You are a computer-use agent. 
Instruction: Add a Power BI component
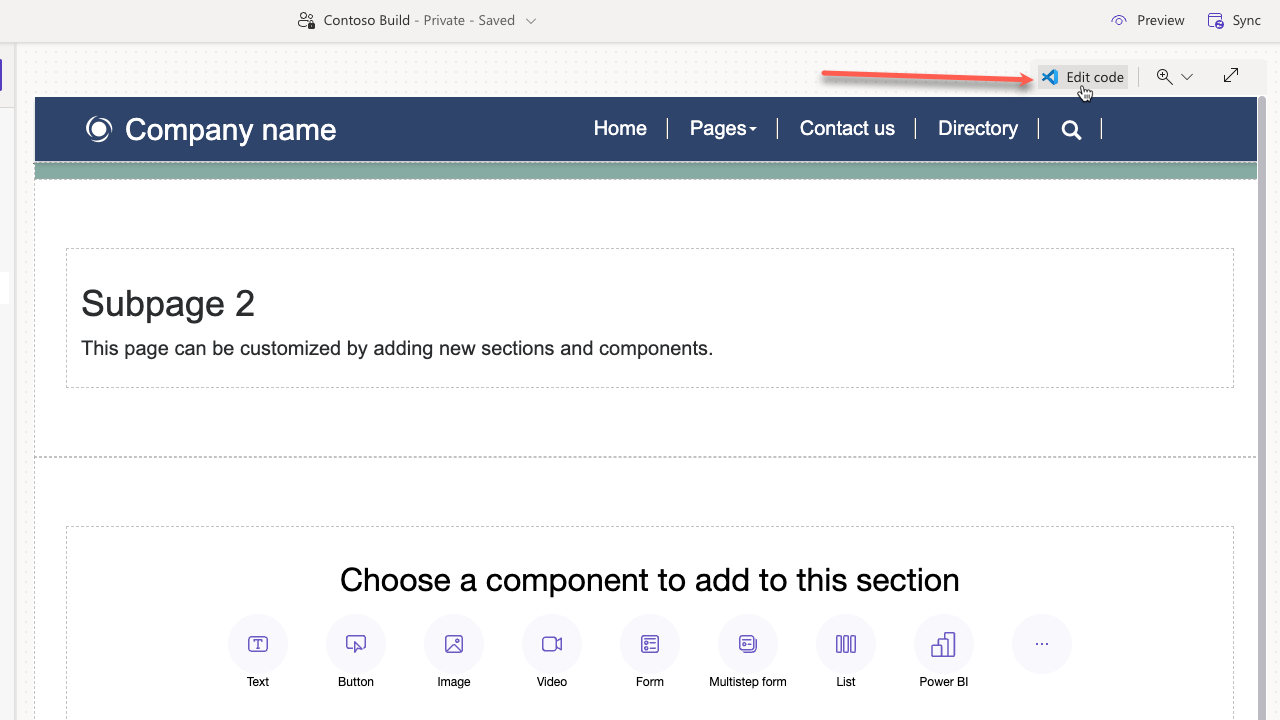point(943,644)
